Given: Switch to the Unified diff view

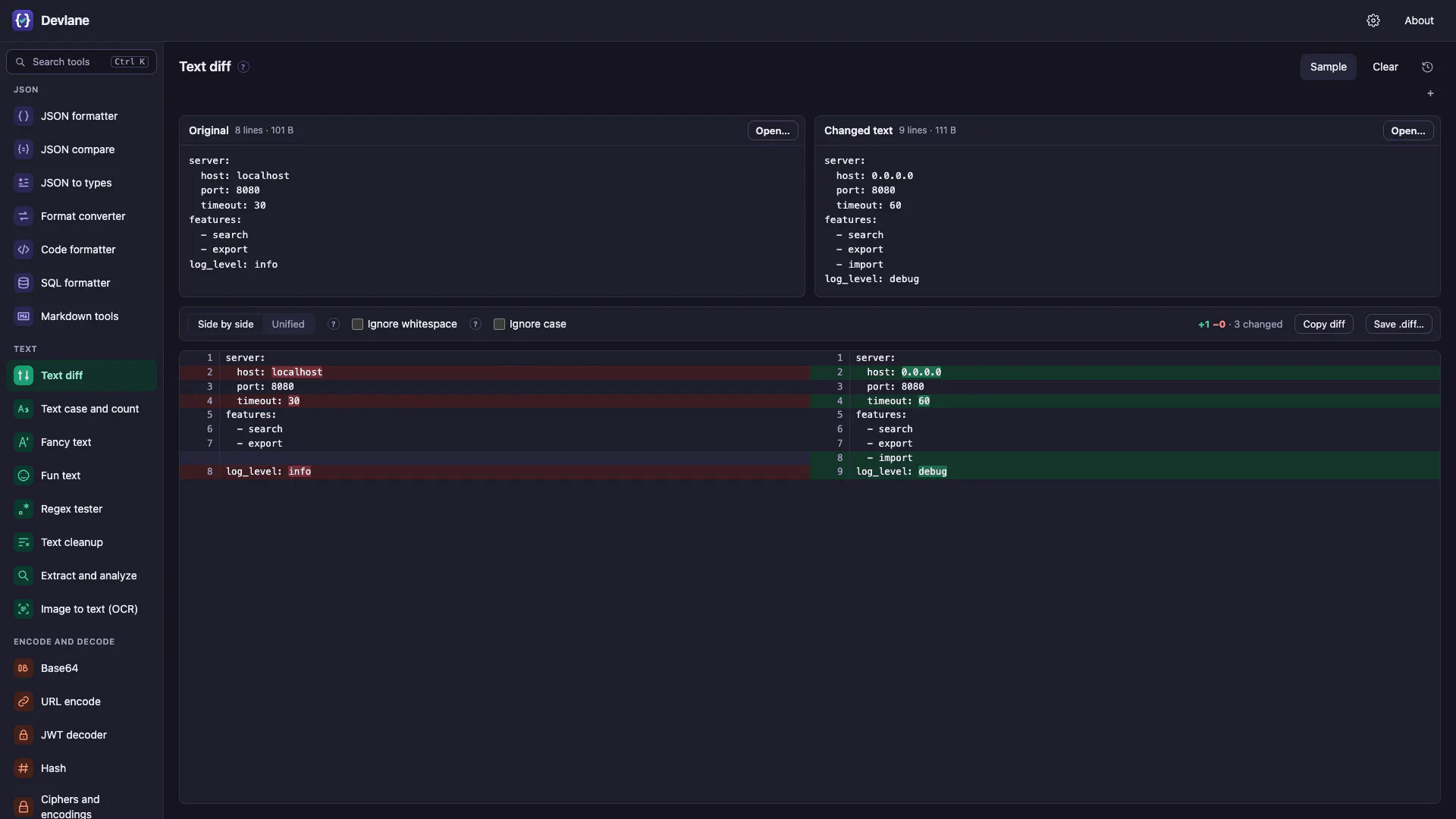Looking at the screenshot, I should tap(288, 324).
